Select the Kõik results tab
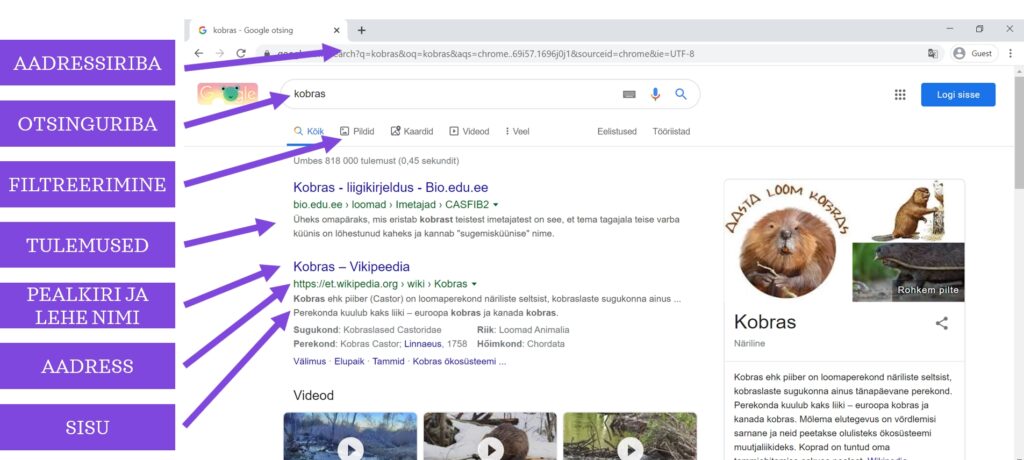 [309, 131]
